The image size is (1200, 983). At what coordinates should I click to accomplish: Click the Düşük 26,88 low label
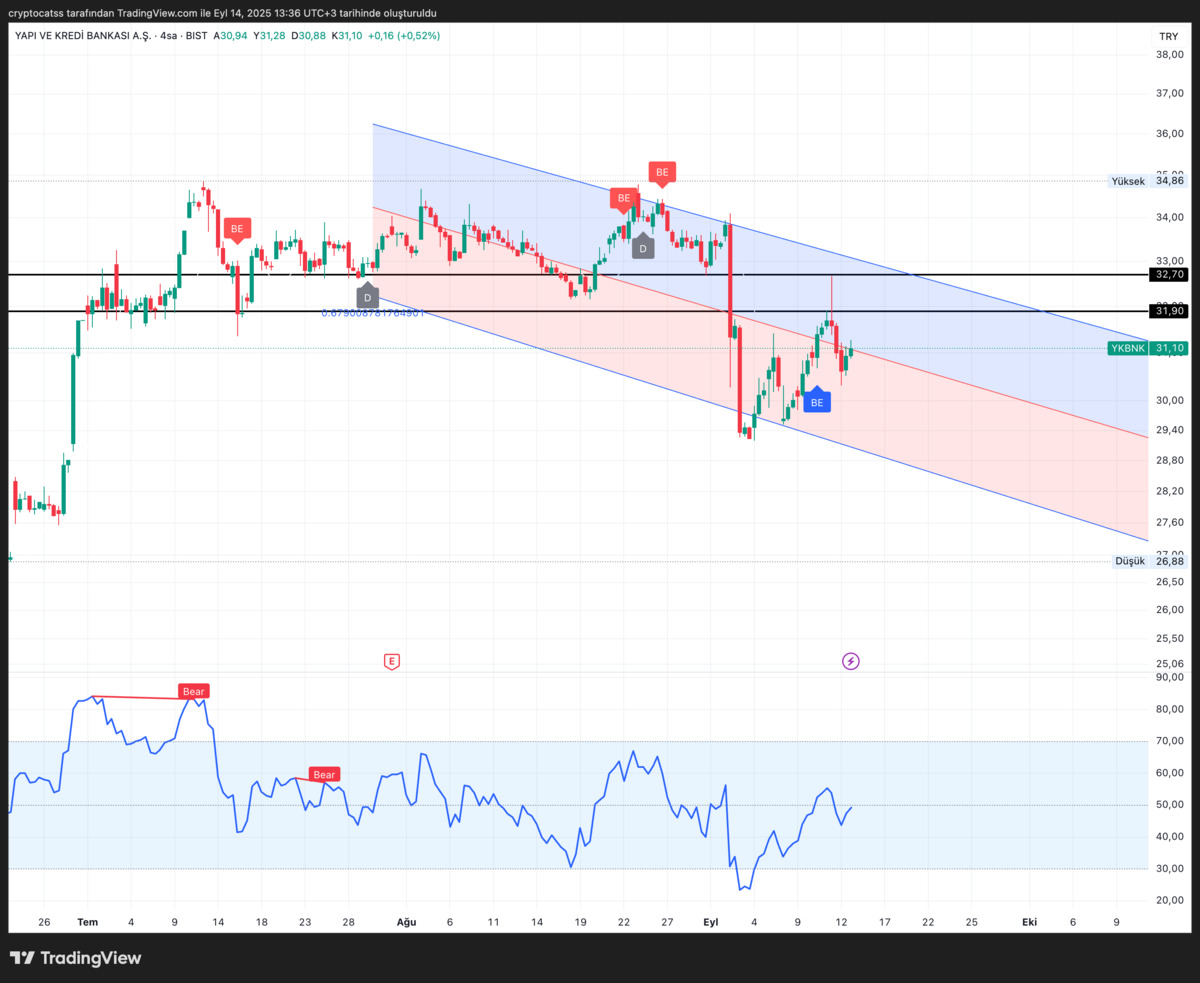pyautogui.click(x=1149, y=561)
